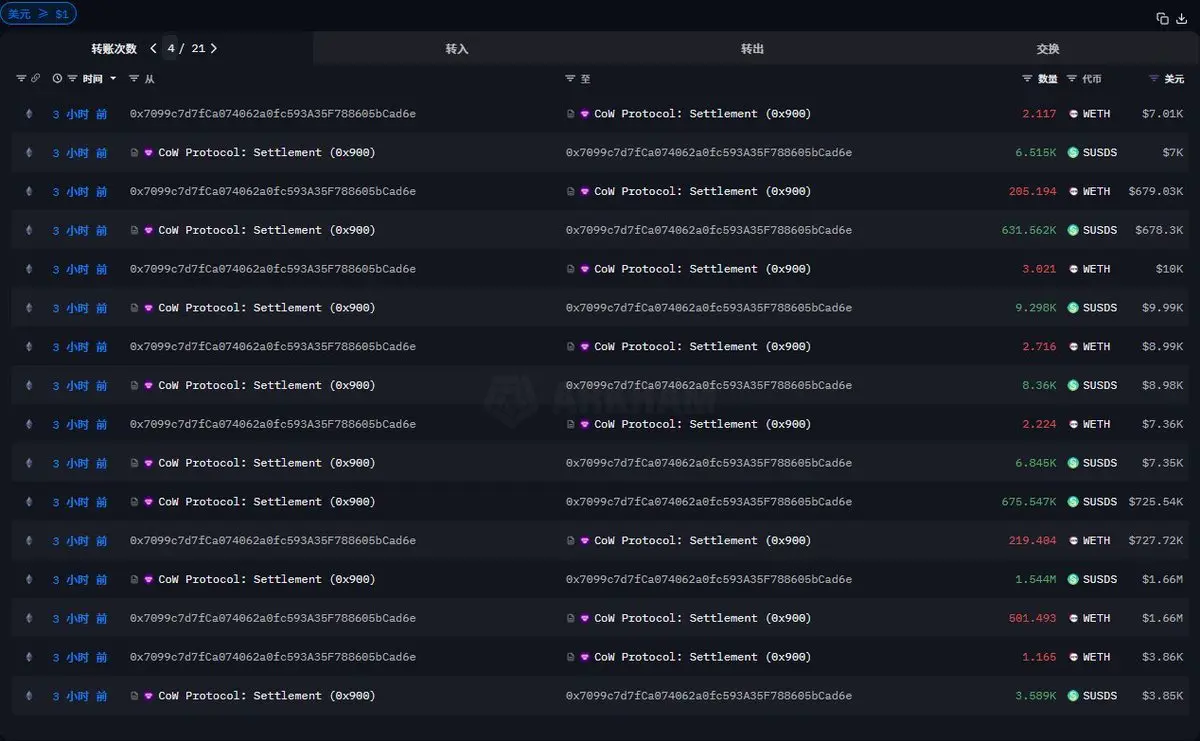Click the contract document icon in the 6.515K row
Viewport: 1200px width, 741px height.
[134, 153]
